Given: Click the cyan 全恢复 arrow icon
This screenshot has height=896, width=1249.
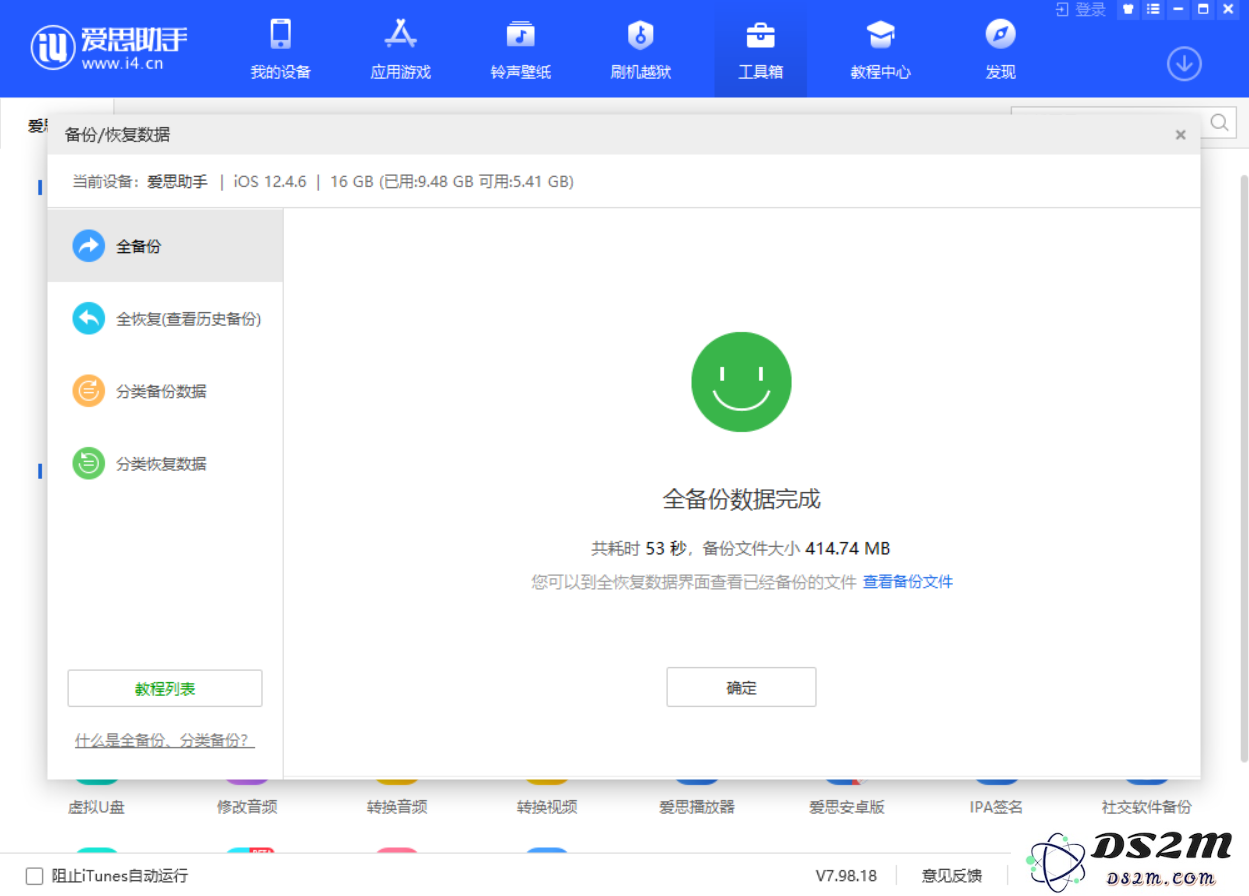Looking at the screenshot, I should click(x=89, y=319).
